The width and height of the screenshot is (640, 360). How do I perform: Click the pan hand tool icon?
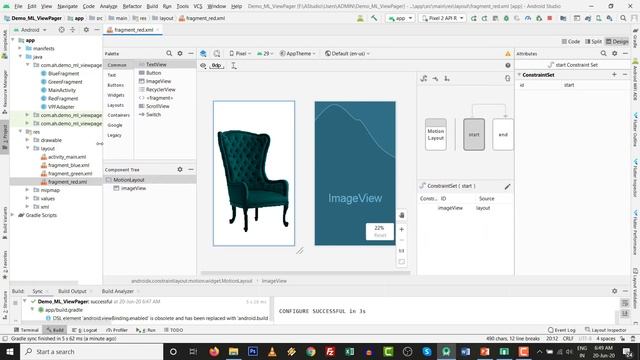402,215
